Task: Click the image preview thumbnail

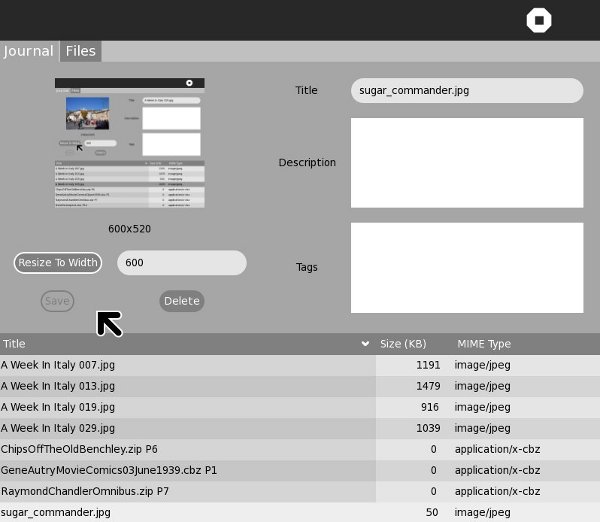Action: pyautogui.click(x=129, y=143)
